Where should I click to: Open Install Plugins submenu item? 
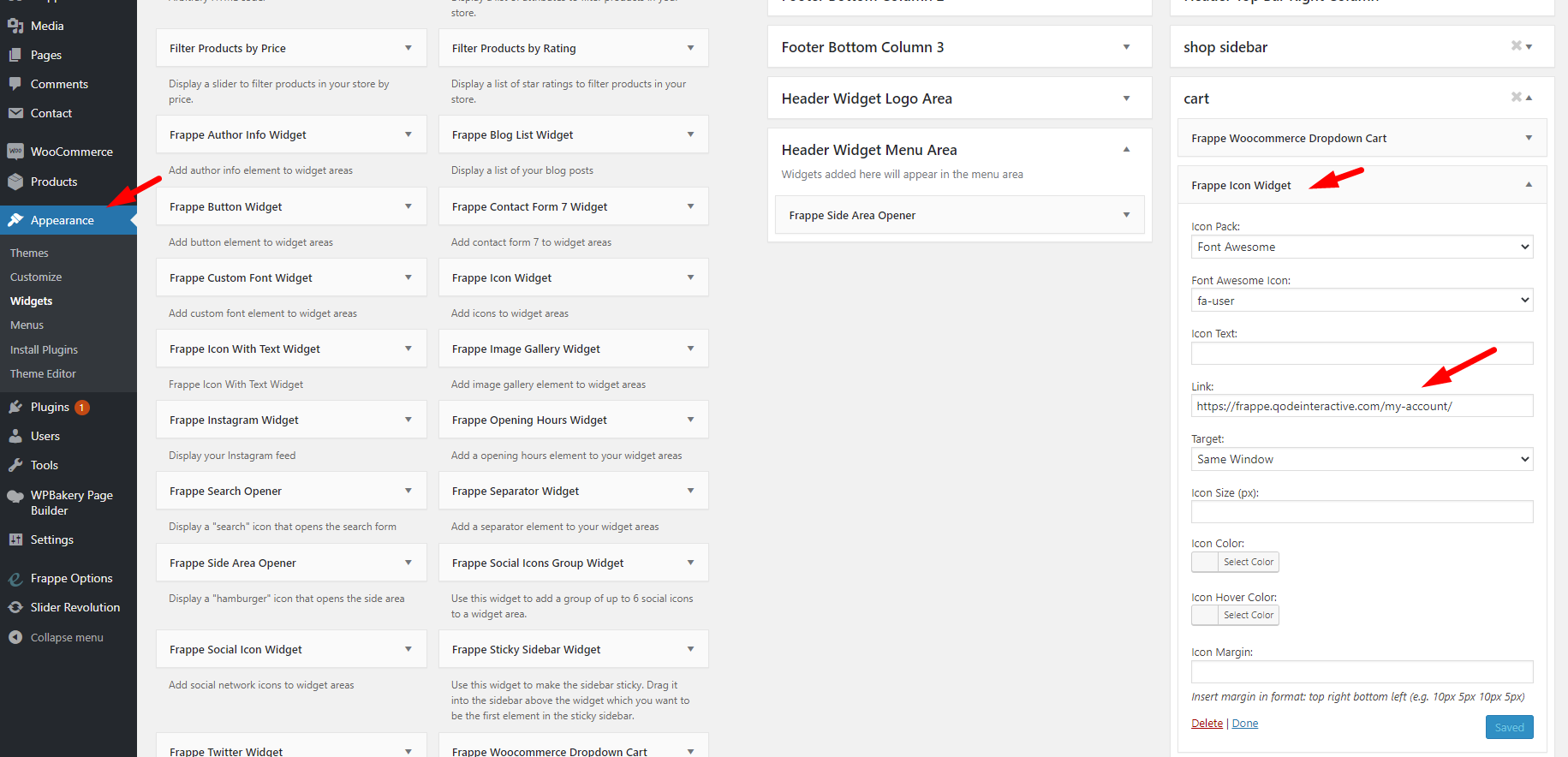pos(44,349)
